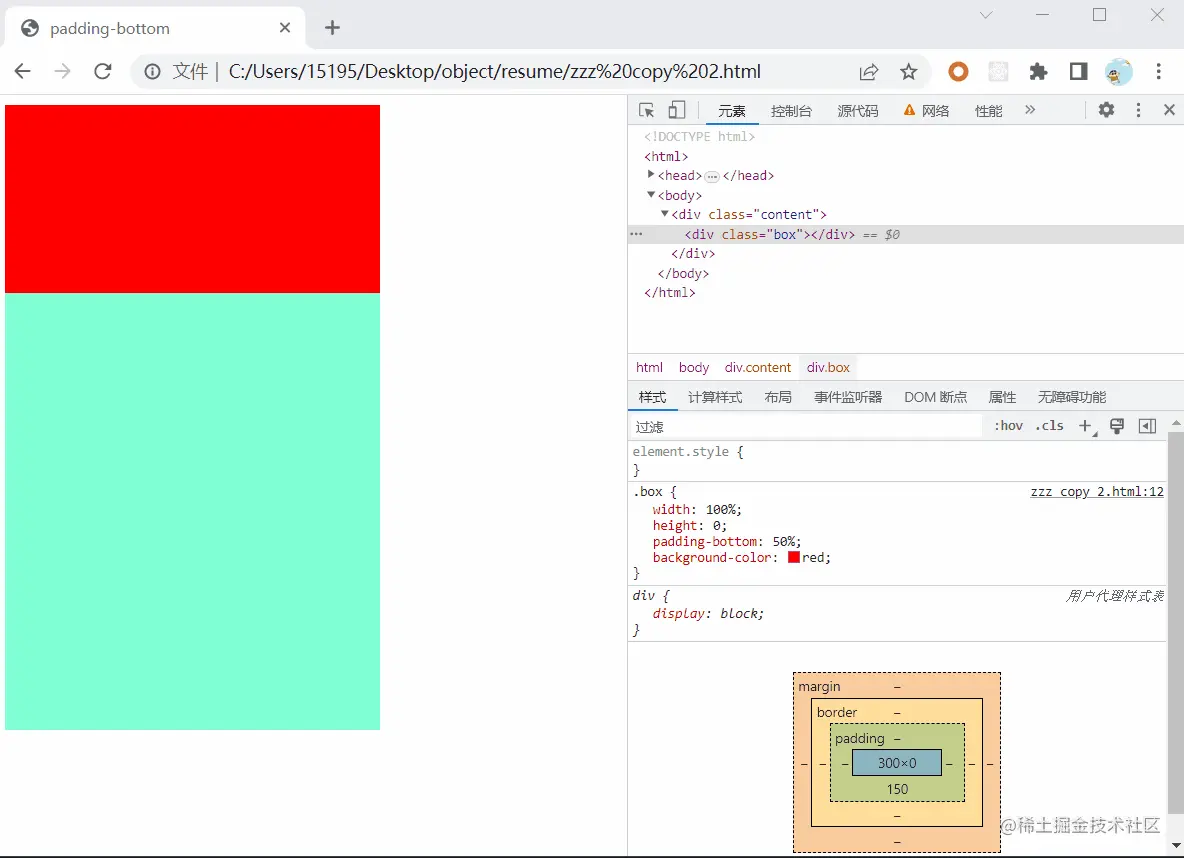This screenshot has height=858, width=1184.
Task: Show more DevTools tabs chevron
Action: 1030,110
